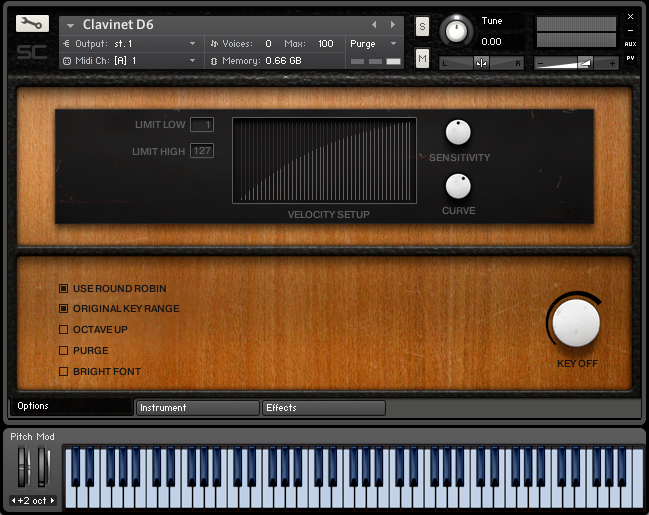Click the velocity curve display
Viewport: 649px width, 515px height.
click(x=324, y=161)
